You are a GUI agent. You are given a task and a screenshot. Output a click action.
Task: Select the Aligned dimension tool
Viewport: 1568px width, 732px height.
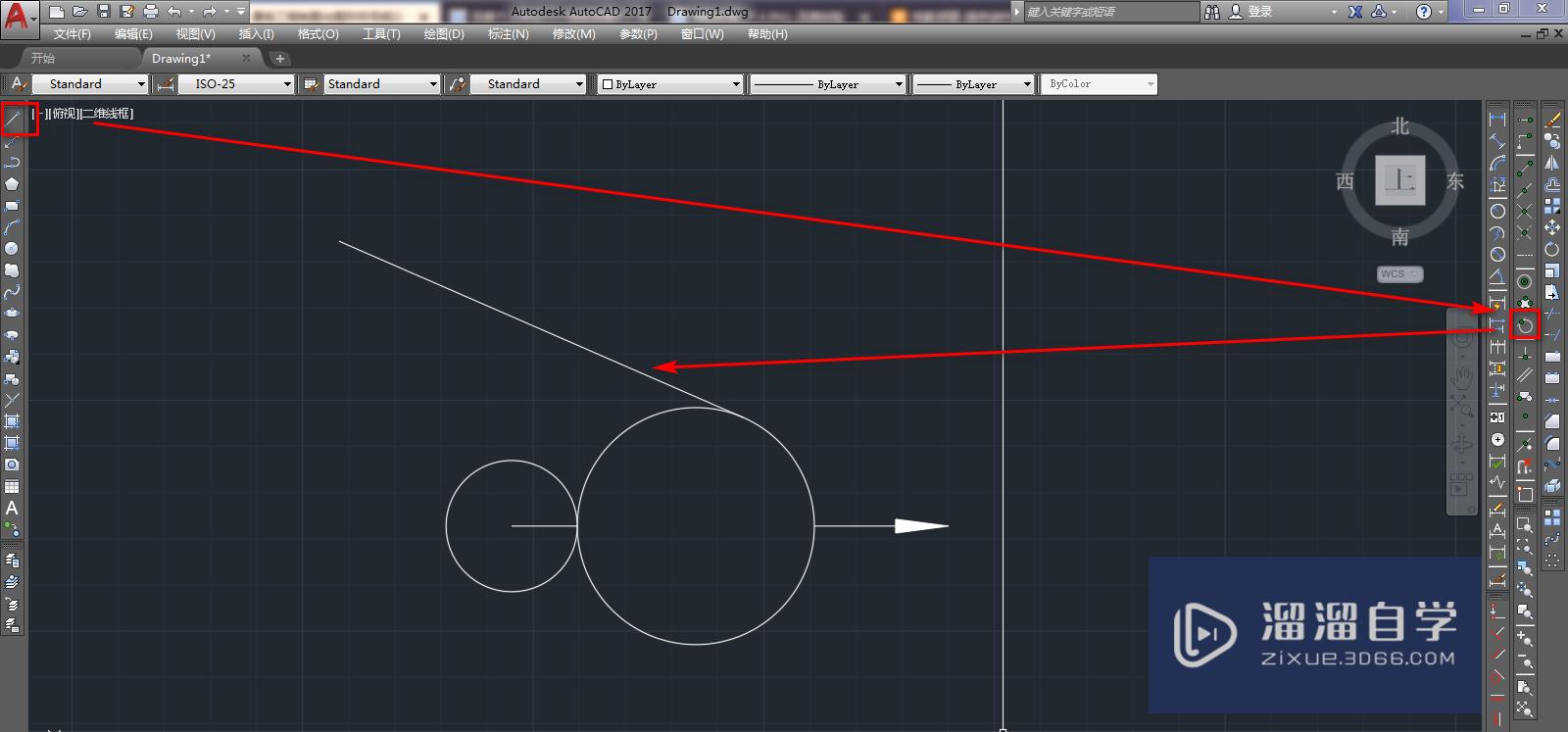click(x=1497, y=142)
